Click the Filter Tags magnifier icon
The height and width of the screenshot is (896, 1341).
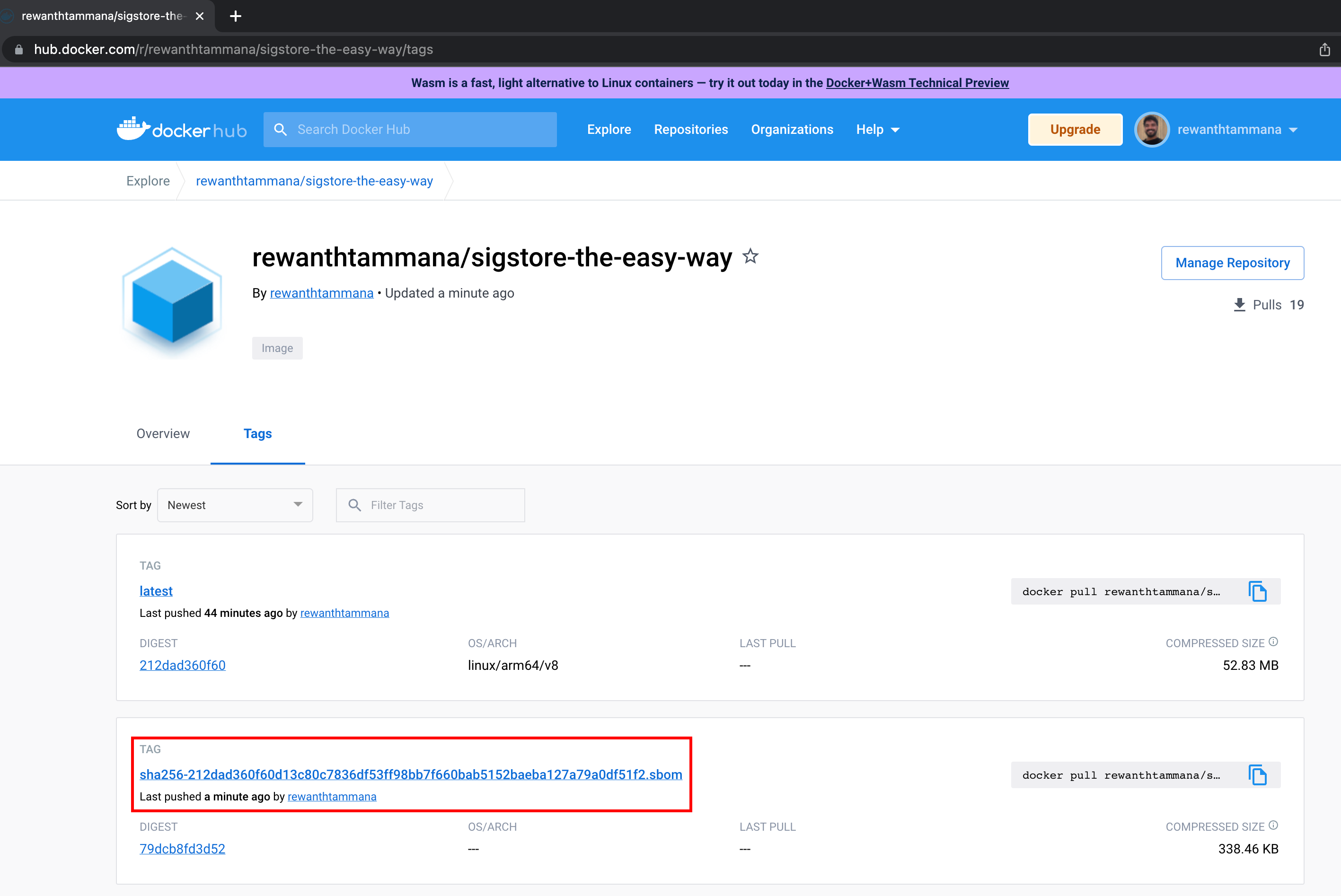pyautogui.click(x=354, y=505)
